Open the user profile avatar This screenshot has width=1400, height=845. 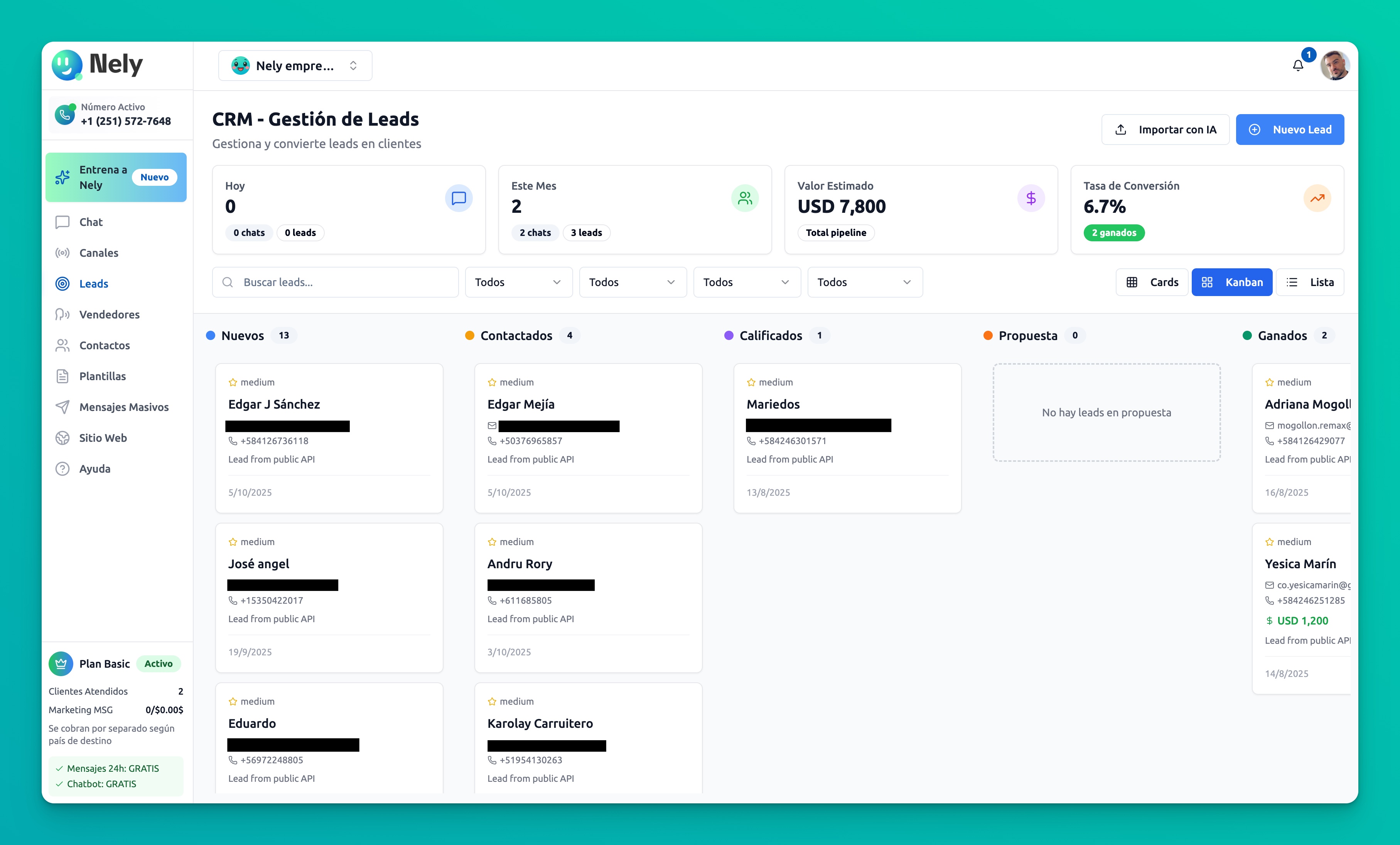point(1334,66)
